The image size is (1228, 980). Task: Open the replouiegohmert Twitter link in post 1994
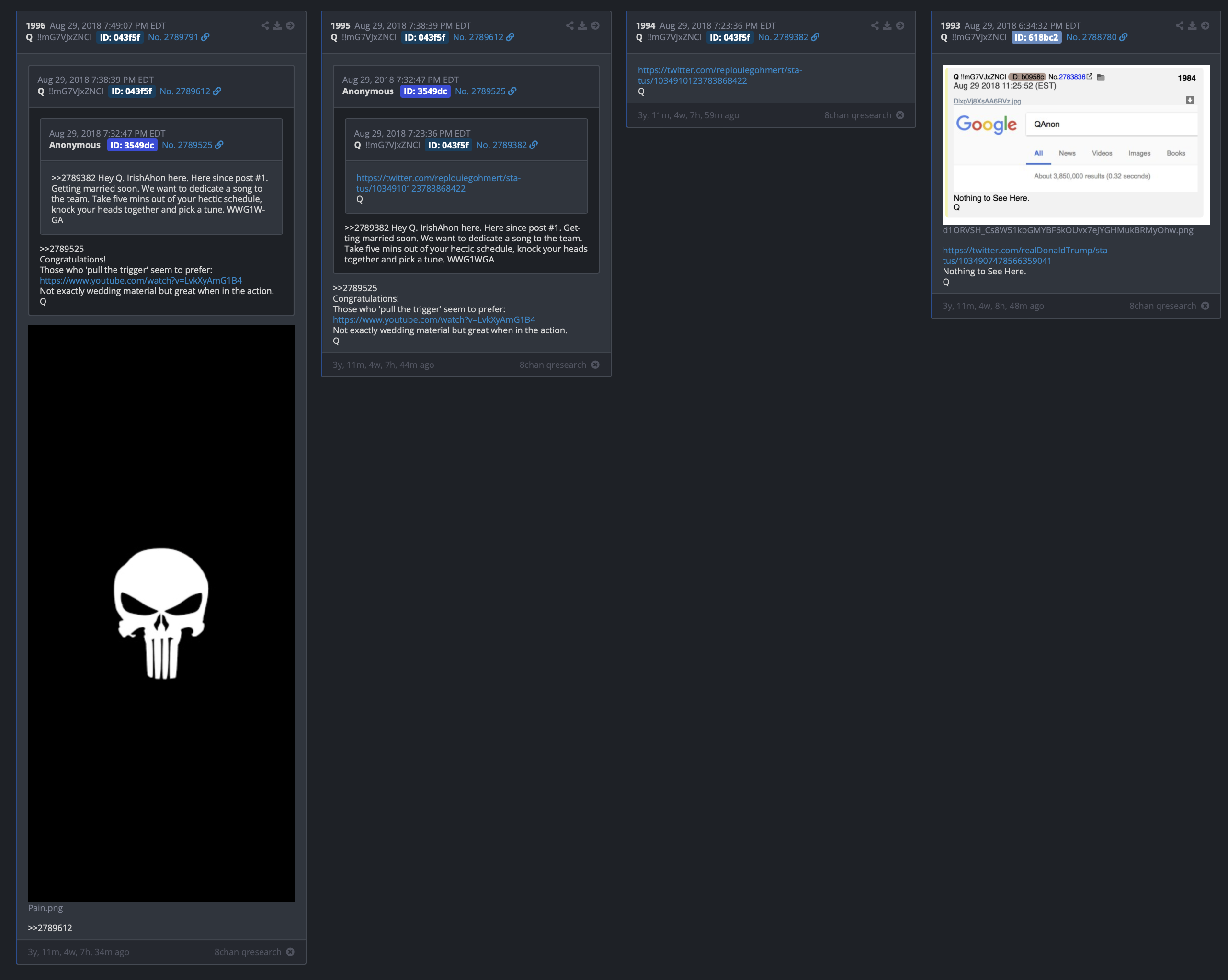pyautogui.click(x=720, y=75)
